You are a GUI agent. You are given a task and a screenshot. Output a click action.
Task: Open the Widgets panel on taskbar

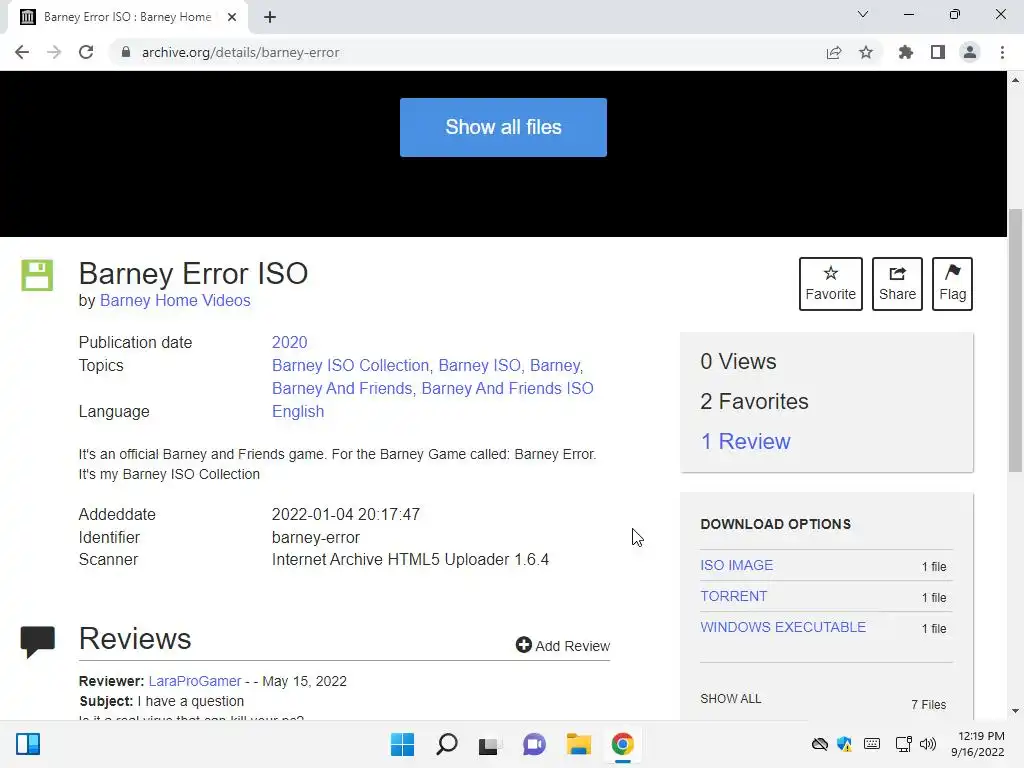click(28, 744)
